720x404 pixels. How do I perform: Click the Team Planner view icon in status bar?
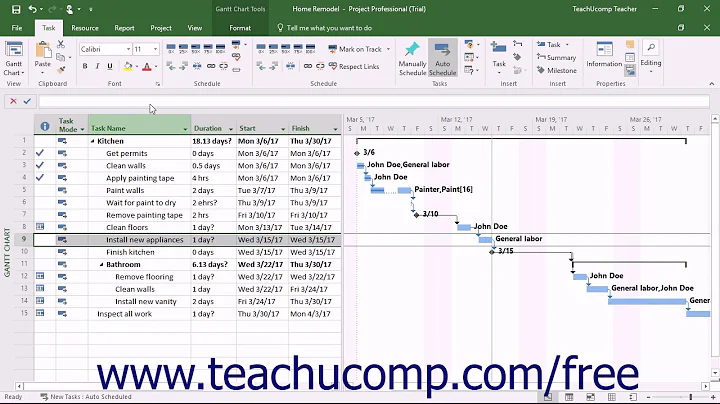click(591, 397)
